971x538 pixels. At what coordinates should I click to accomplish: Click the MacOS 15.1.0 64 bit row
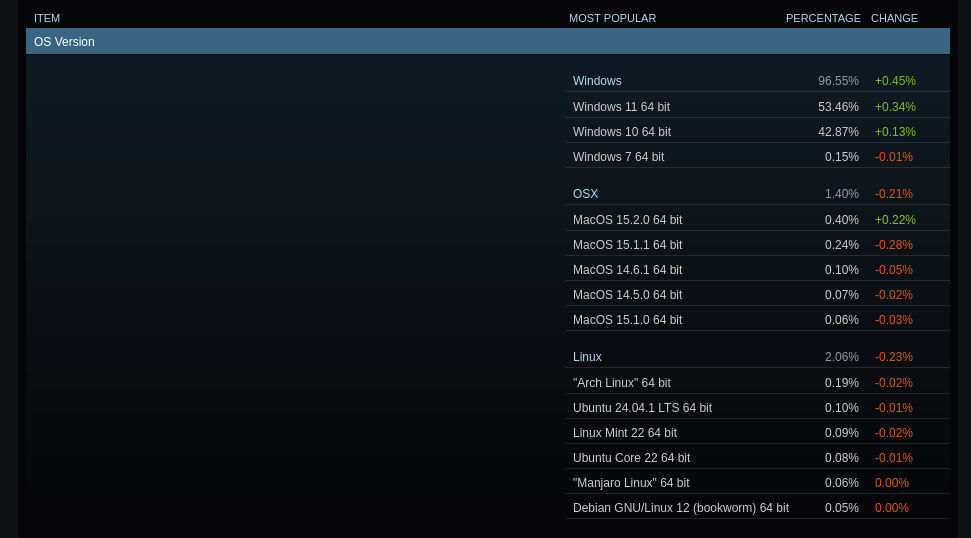tap(757, 319)
